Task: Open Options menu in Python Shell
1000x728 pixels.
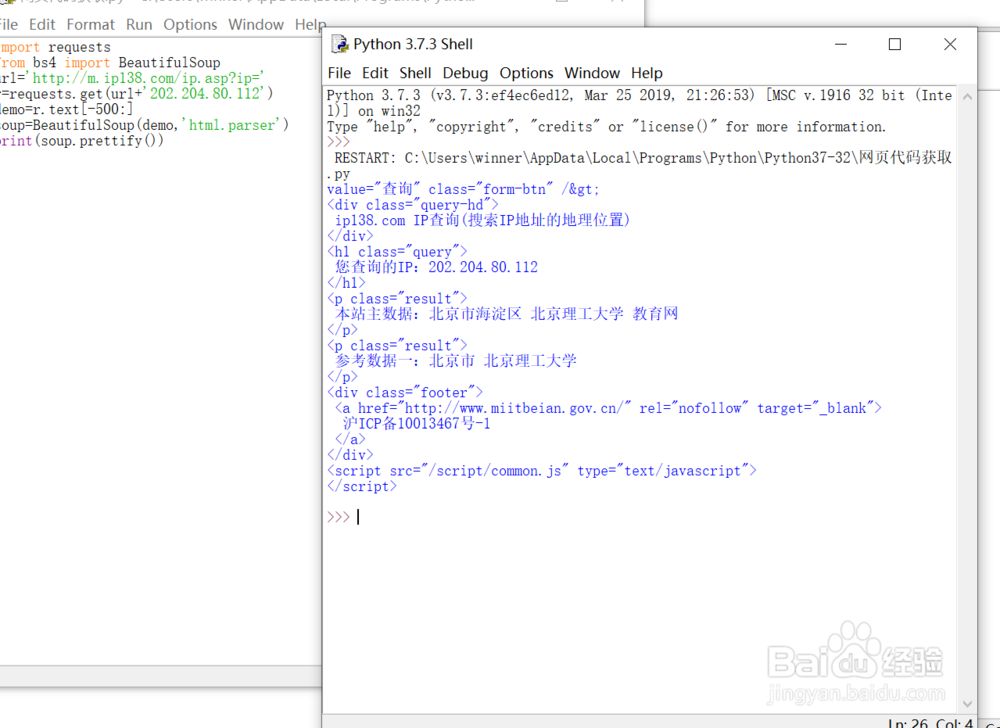Action: click(526, 73)
